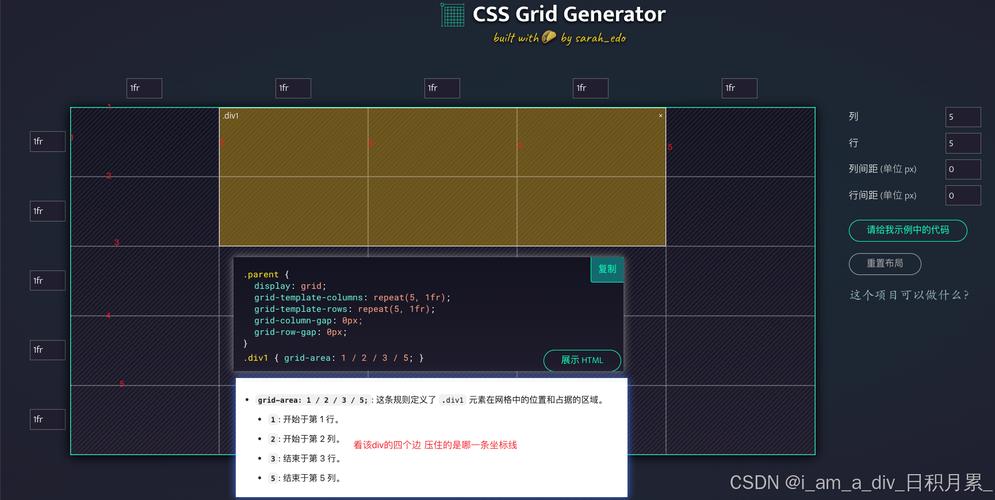
Task: Click the 展示 HTML button
Action: coord(582,360)
